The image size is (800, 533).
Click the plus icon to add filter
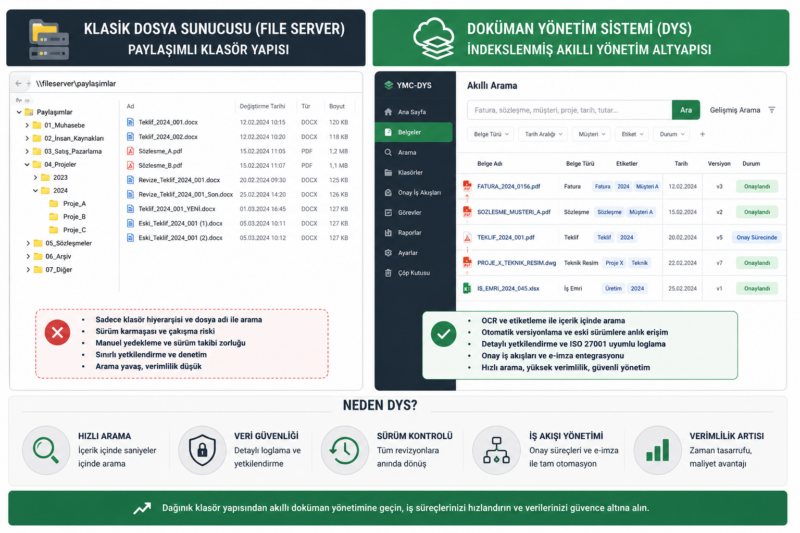(703, 134)
